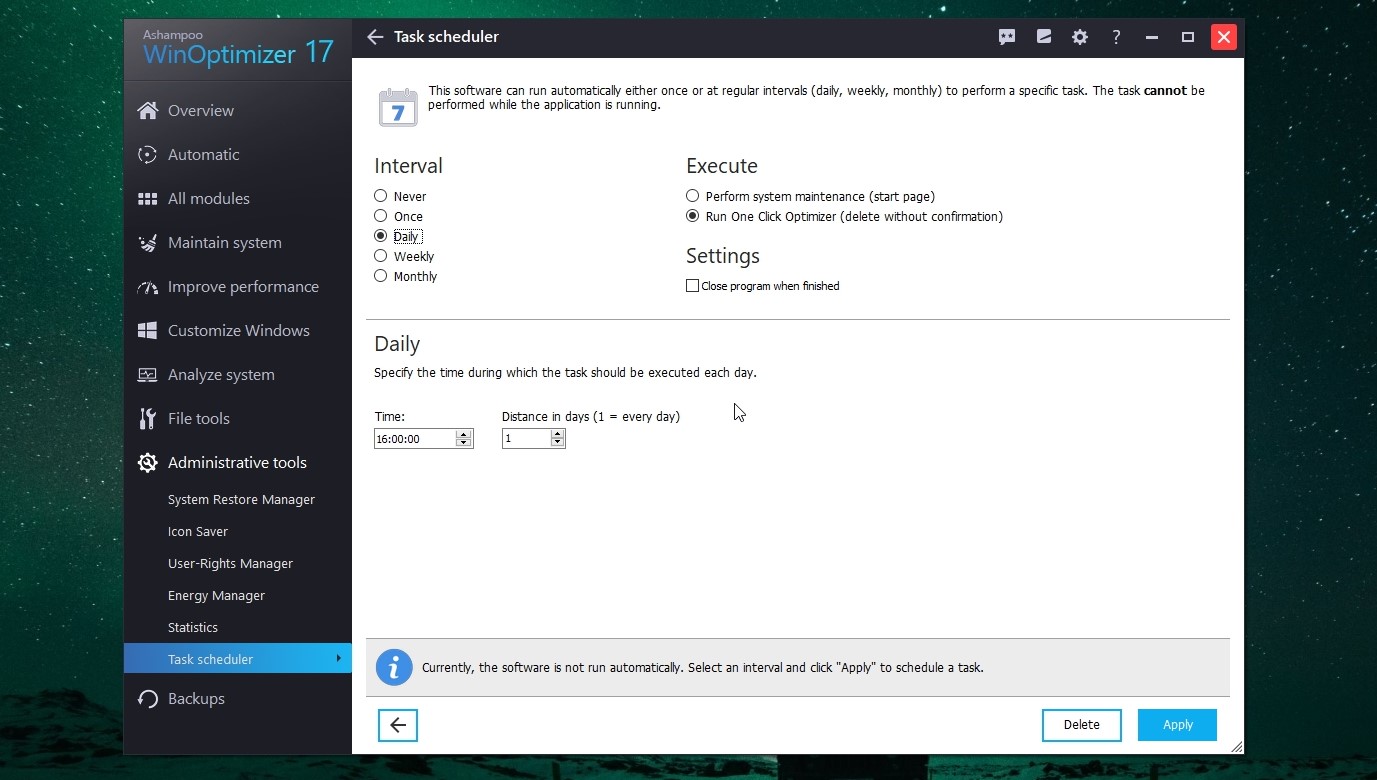Click the Ashampoo WinOptimizer 17 logo
Image resolution: width=1377 pixels, height=780 pixels.
(238, 47)
